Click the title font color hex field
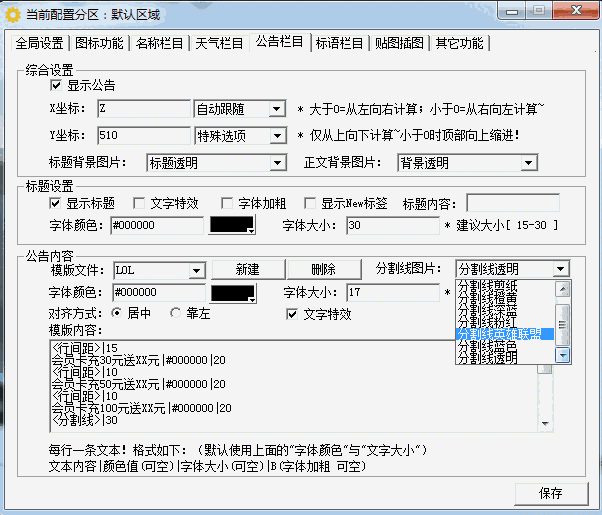Image resolution: width=602 pixels, height=515 pixels. coord(157,225)
